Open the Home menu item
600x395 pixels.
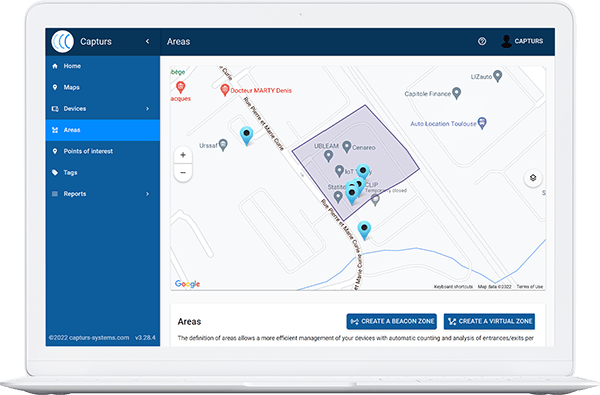pos(103,66)
